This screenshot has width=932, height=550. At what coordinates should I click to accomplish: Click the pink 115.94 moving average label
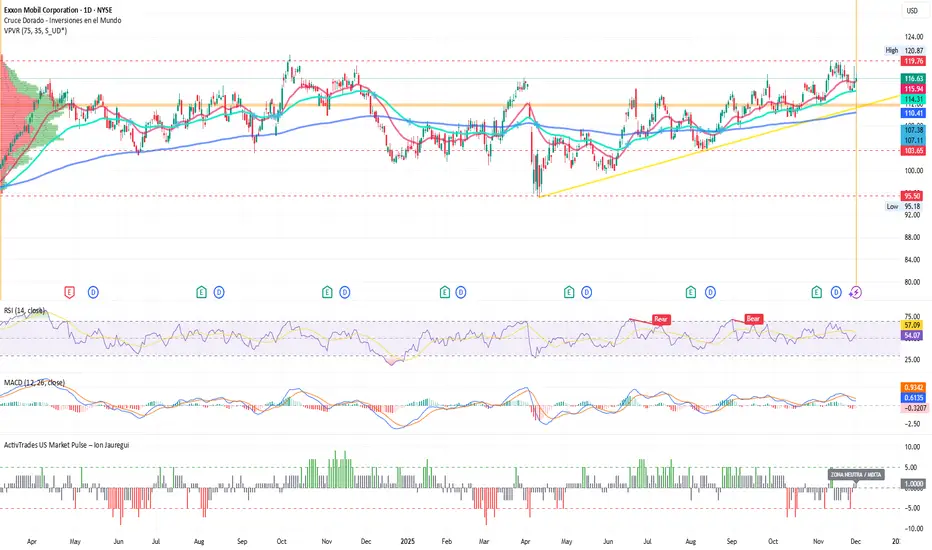914,89
